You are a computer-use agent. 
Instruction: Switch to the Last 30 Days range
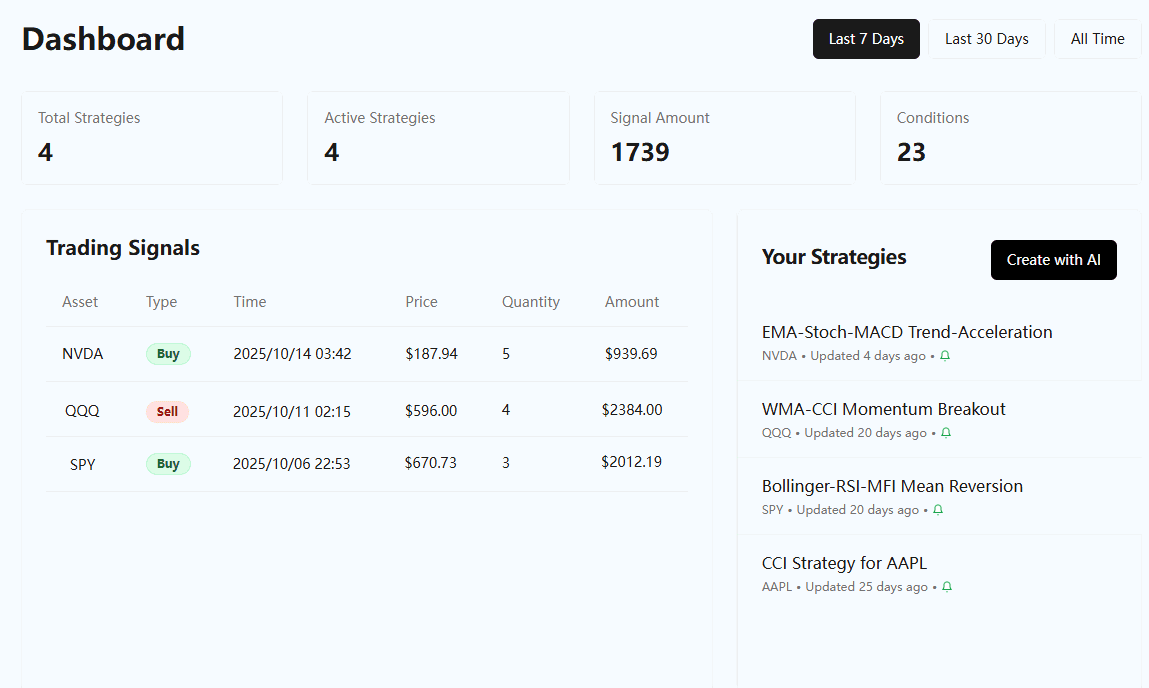pos(986,39)
